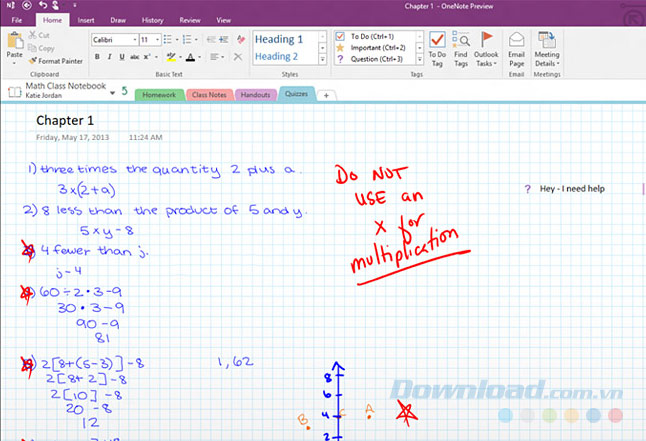Click the Email Page envelope
Screen dimensions: 646x441
pos(516,49)
